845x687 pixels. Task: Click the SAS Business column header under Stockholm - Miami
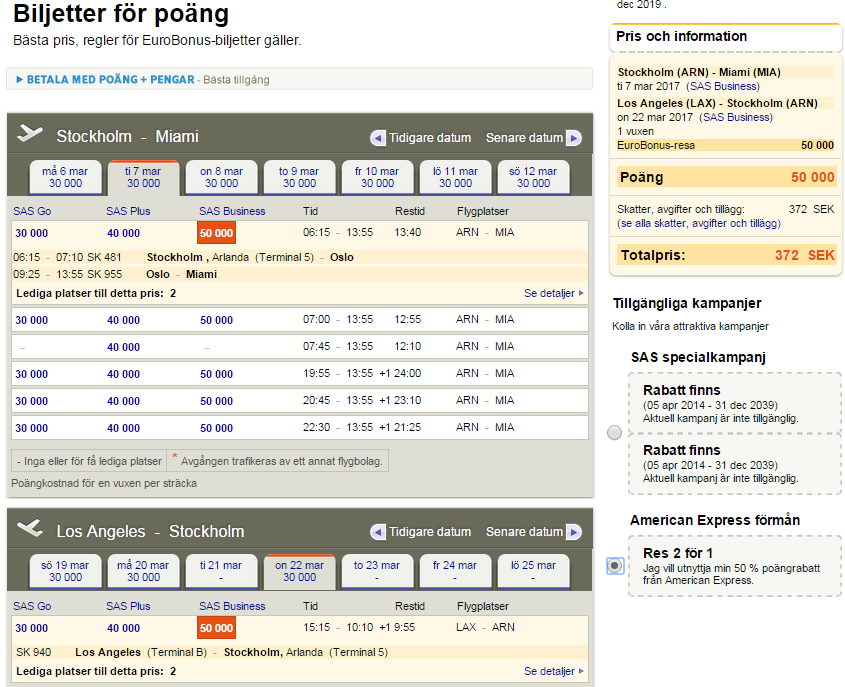(232, 211)
